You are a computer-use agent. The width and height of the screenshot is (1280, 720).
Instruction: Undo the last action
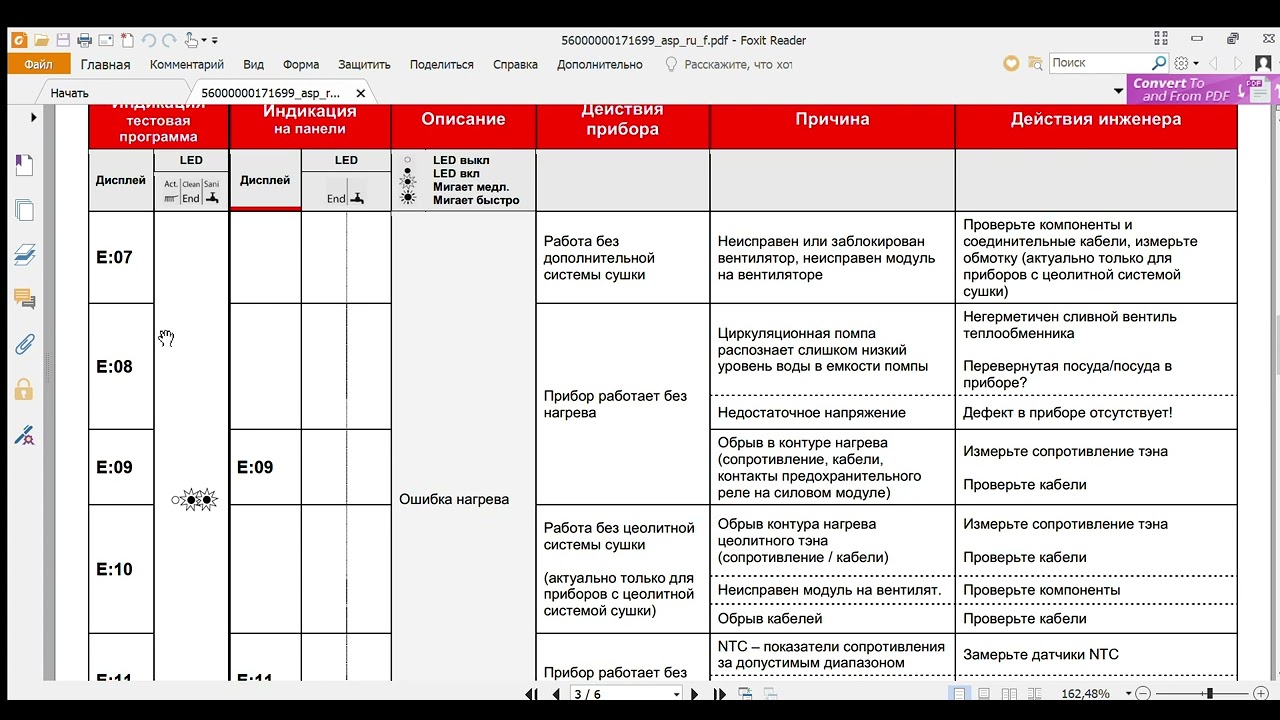(148, 40)
